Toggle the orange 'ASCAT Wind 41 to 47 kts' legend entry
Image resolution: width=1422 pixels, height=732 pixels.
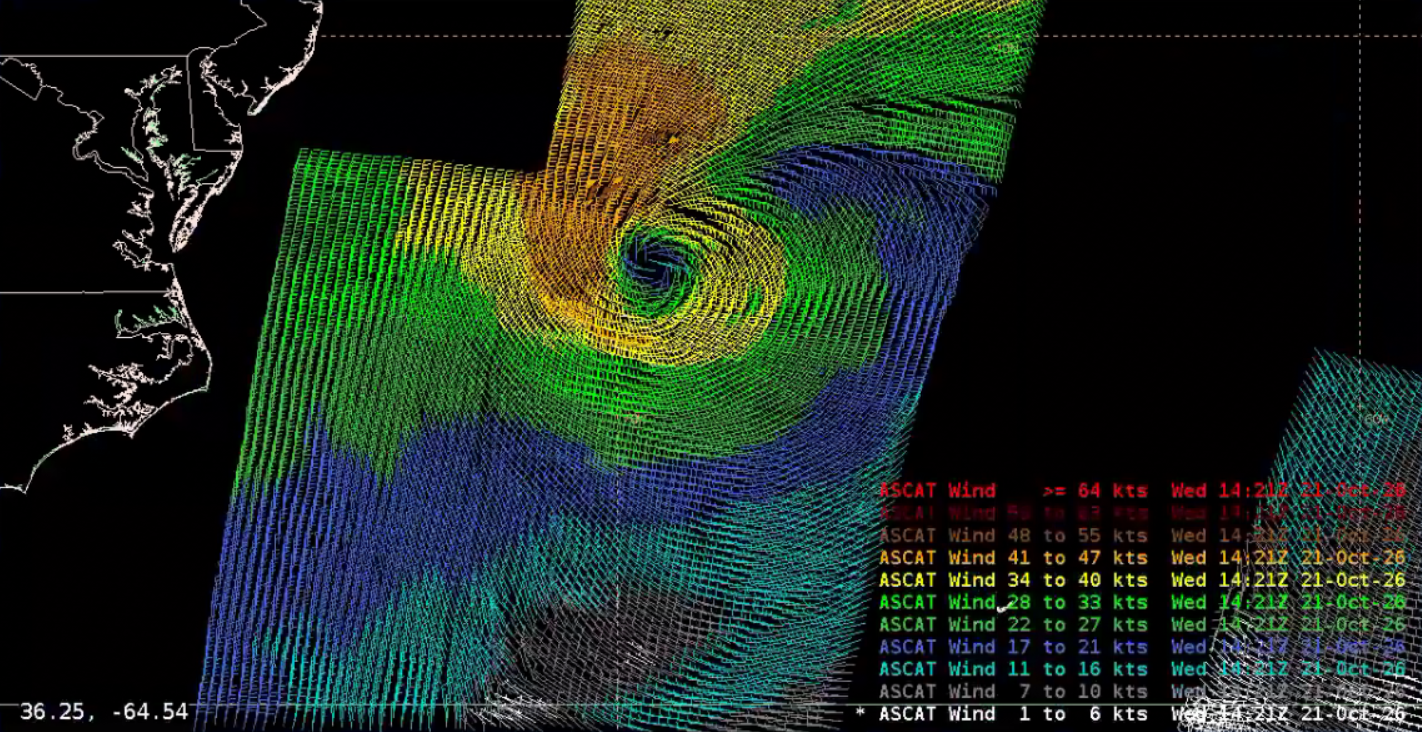pyautogui.click(x=1142, y=557)
